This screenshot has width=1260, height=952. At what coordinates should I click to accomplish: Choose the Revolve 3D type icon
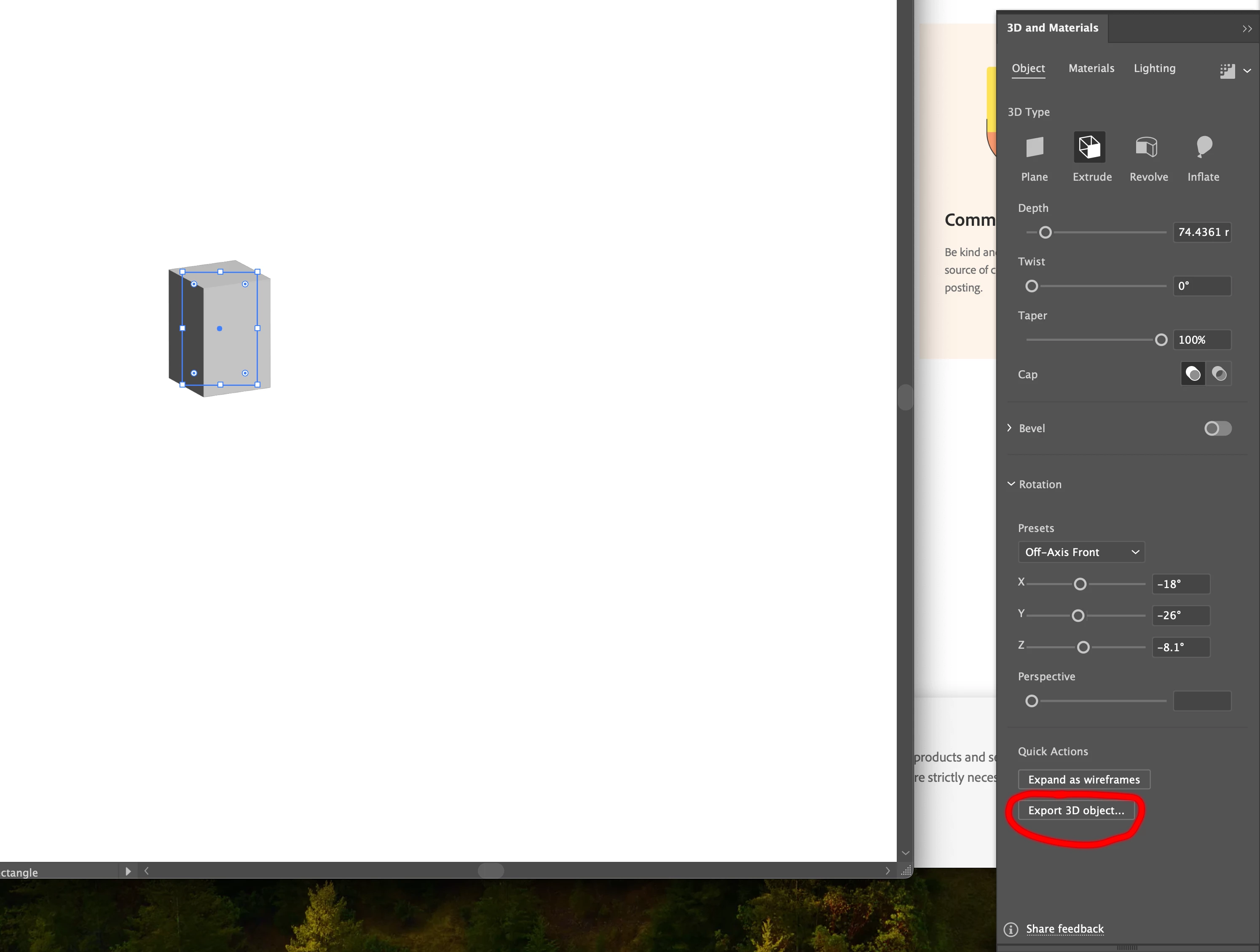click(1146, 147)
